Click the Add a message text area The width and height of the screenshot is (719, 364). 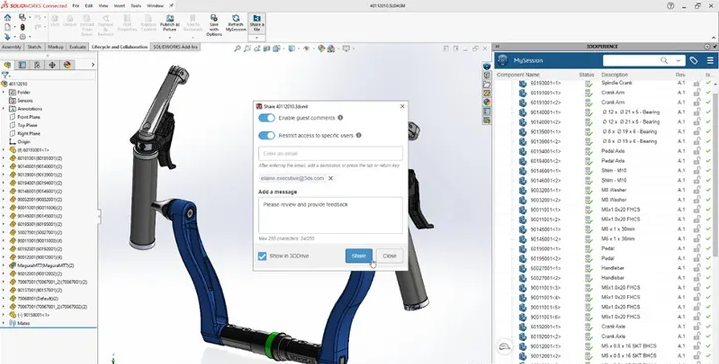tap(330, 215)
